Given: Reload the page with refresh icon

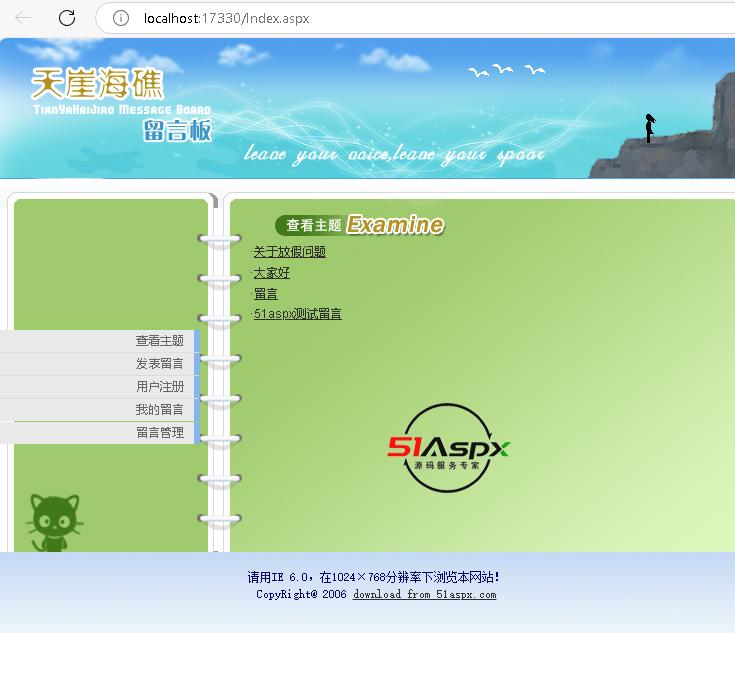Looking at the screenshot, I should pos(67,18).
